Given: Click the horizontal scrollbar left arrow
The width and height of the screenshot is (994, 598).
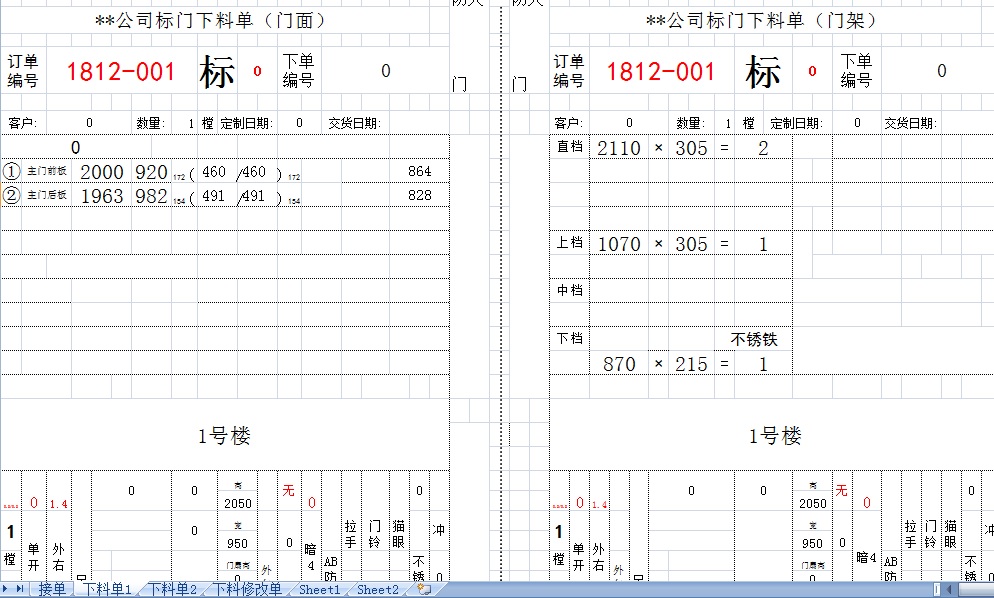Looking at the screenshot, I should [x=947, y=590].
